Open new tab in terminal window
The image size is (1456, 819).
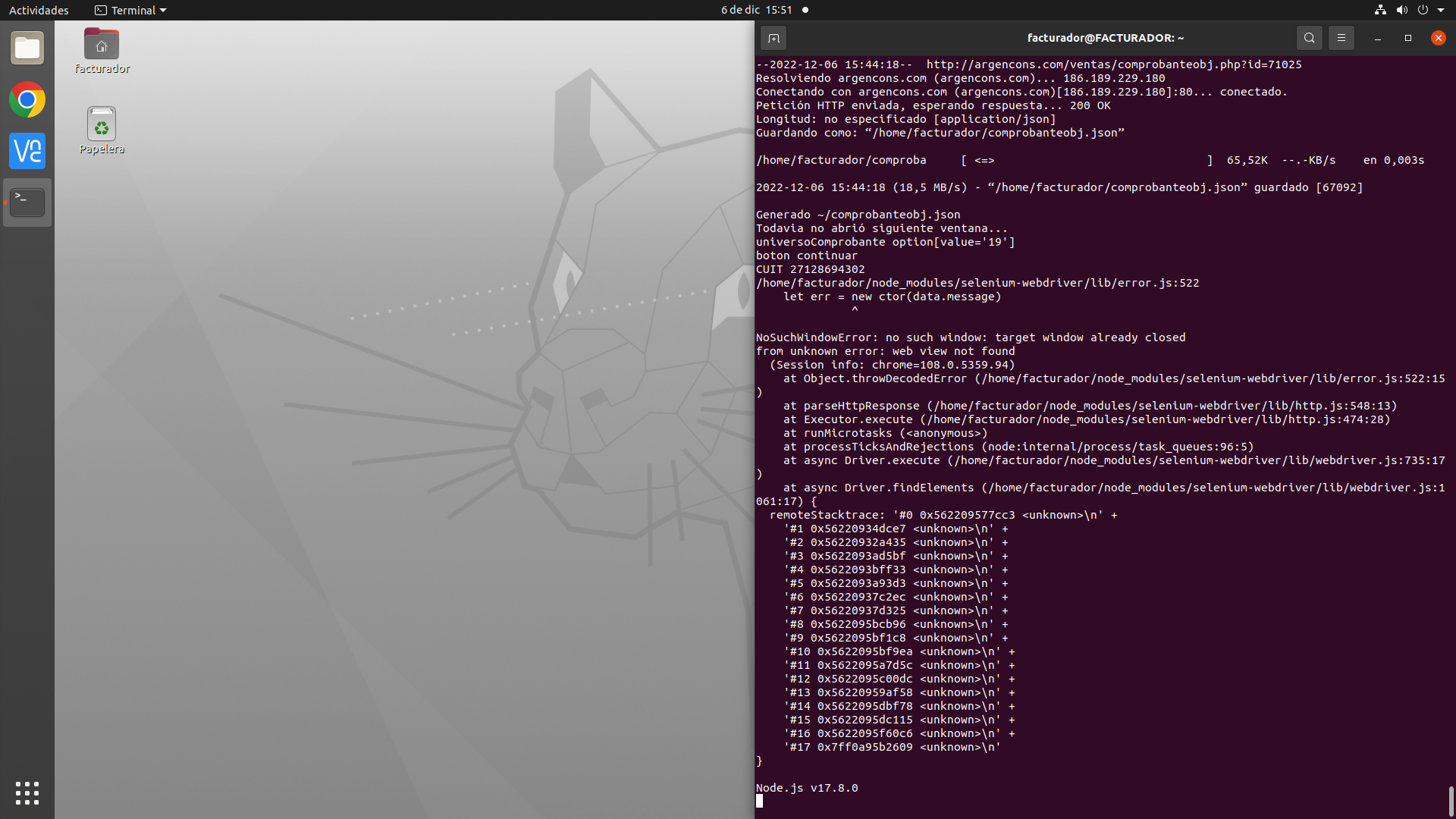click(773, 38)
